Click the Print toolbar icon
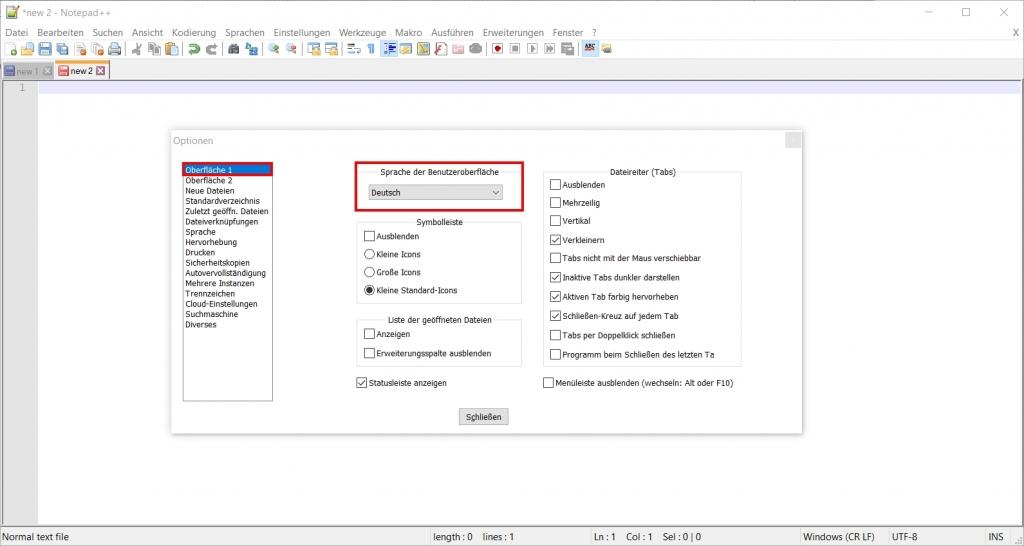 click(114, 49)
